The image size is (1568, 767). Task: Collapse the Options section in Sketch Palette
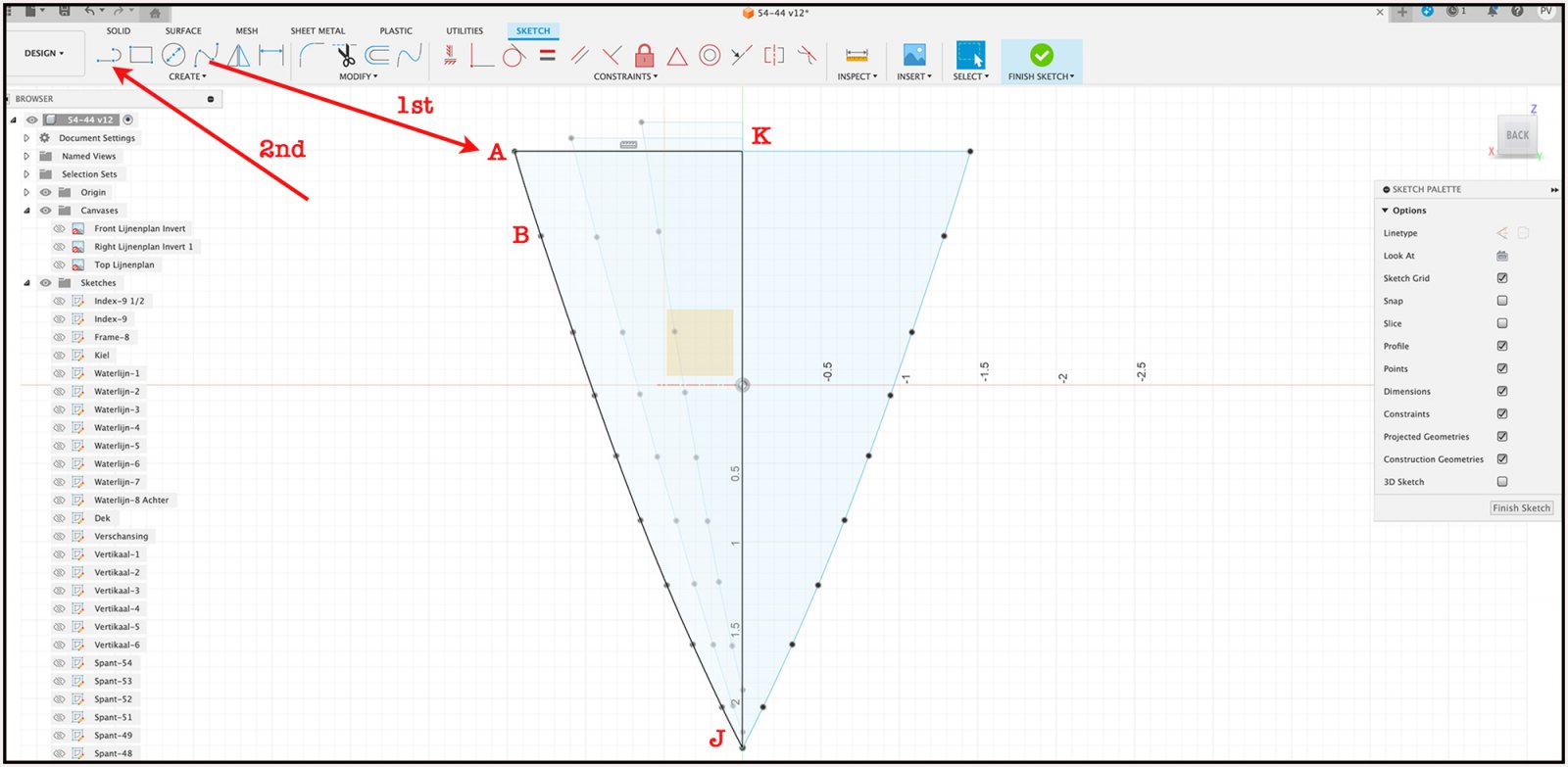tap(1386, 211)
